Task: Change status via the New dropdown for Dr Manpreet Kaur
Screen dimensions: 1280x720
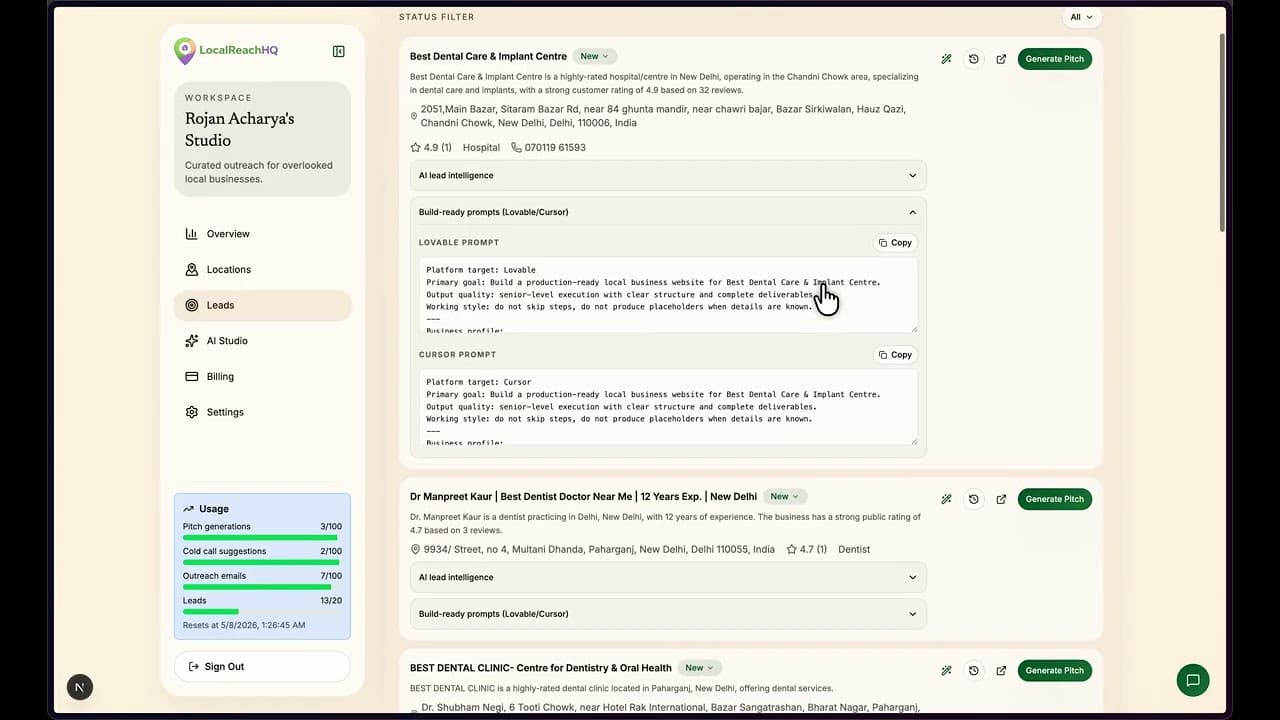Action: [785, 496]
